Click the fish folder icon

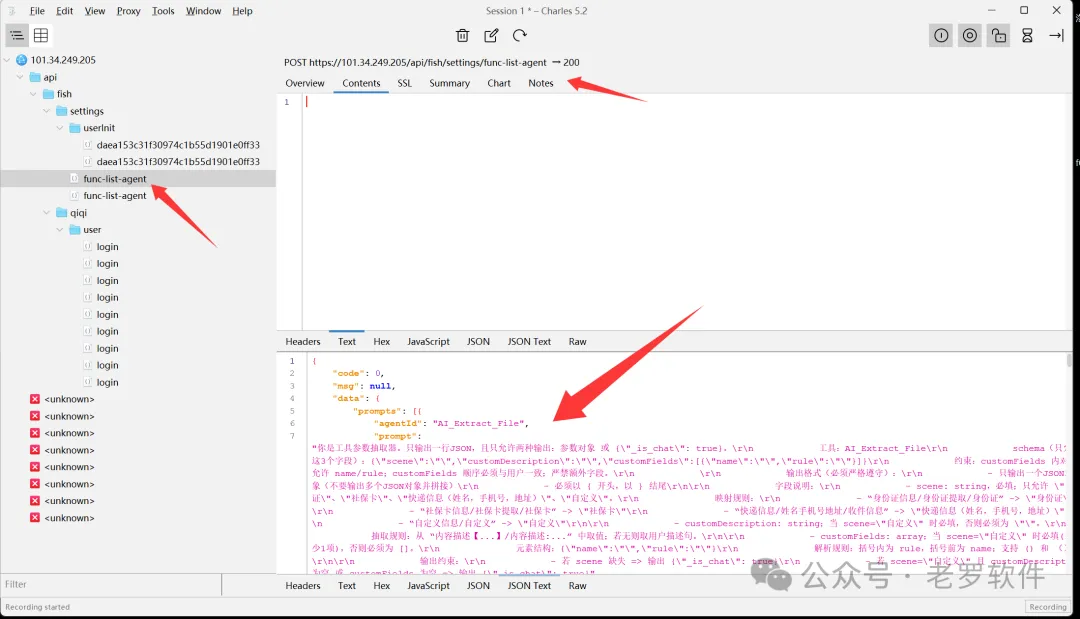pos(48,94)
